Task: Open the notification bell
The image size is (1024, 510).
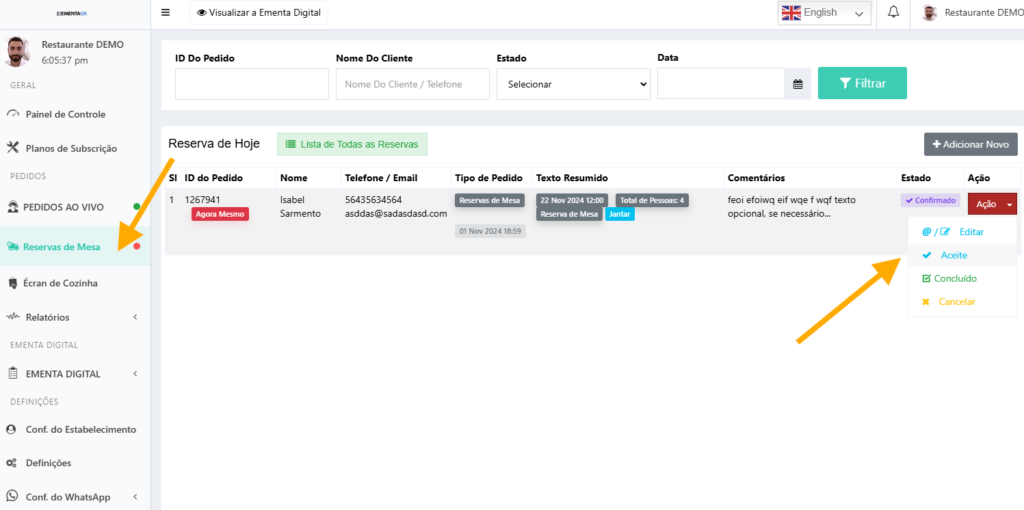Action: click(893, 12)
